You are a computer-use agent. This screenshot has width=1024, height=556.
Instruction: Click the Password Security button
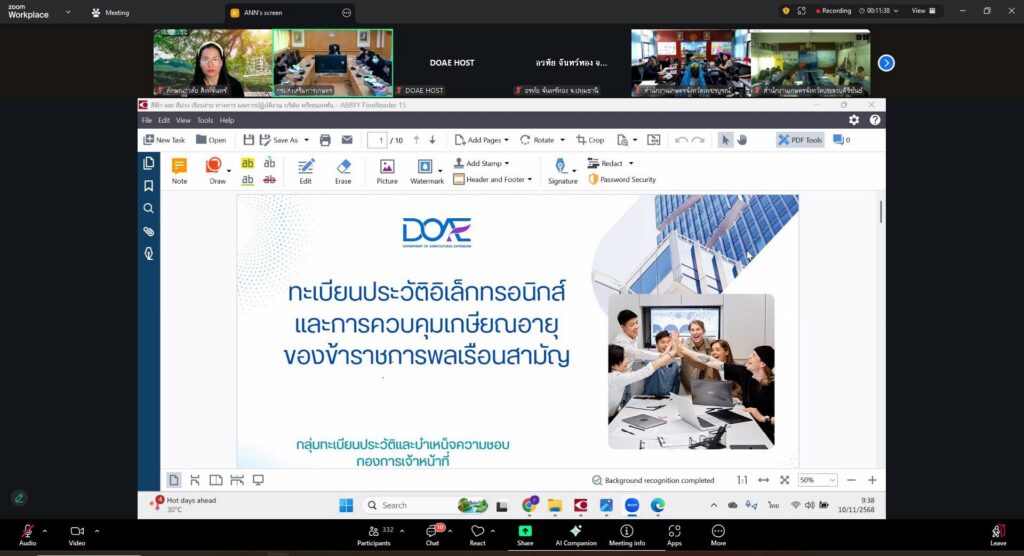[x=622, y=180]
